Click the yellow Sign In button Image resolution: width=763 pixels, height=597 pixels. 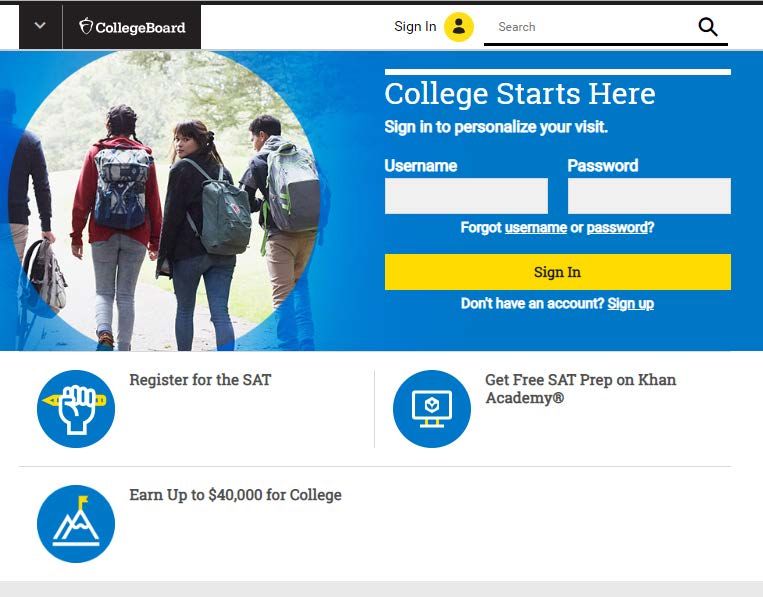click(x=558, y=272)
